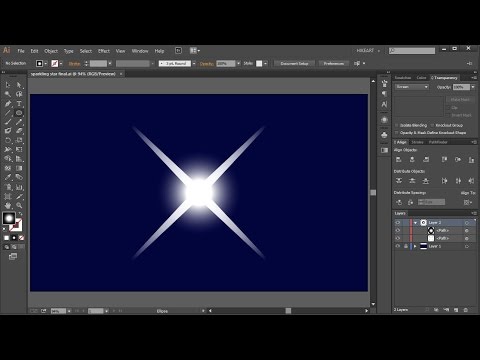Select the Blend tool
Viewport: 480px width, 360px height.
point(19,177)
